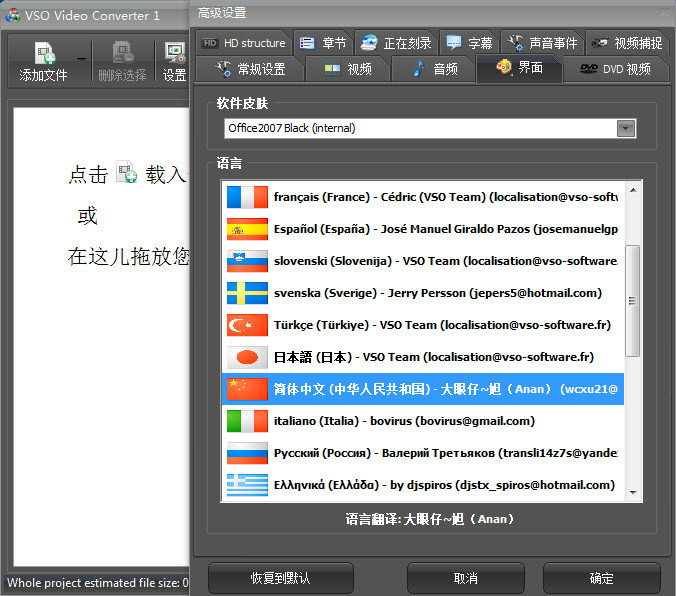Choose svenska (Sverige) language
The height and width of the screenshot is (596, 676).
422,293
